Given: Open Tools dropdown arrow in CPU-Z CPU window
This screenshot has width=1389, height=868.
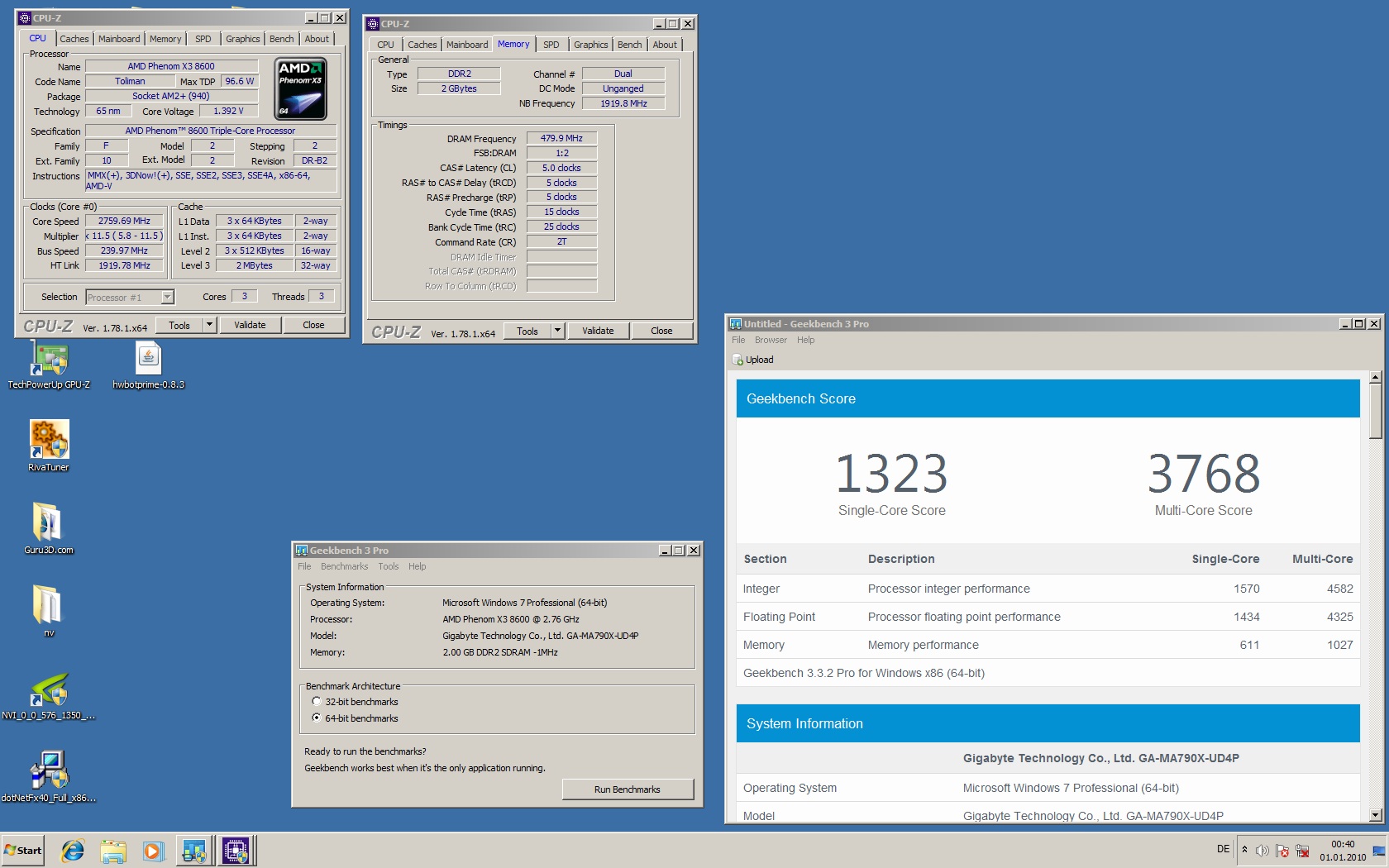Looking at the screenshot, I should pos(210,325).
